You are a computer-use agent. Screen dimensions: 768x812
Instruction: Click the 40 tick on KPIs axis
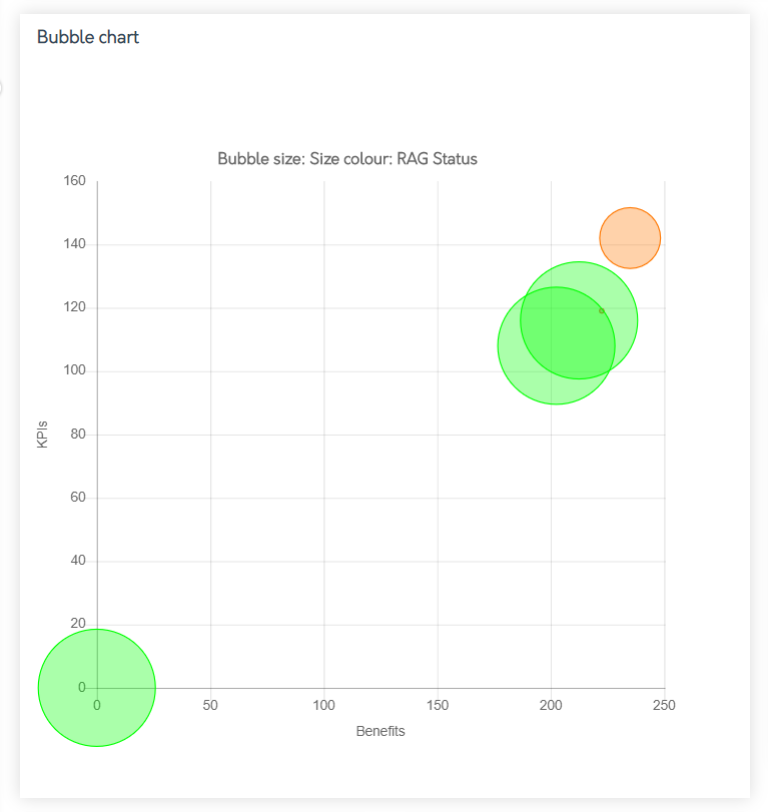78,560
